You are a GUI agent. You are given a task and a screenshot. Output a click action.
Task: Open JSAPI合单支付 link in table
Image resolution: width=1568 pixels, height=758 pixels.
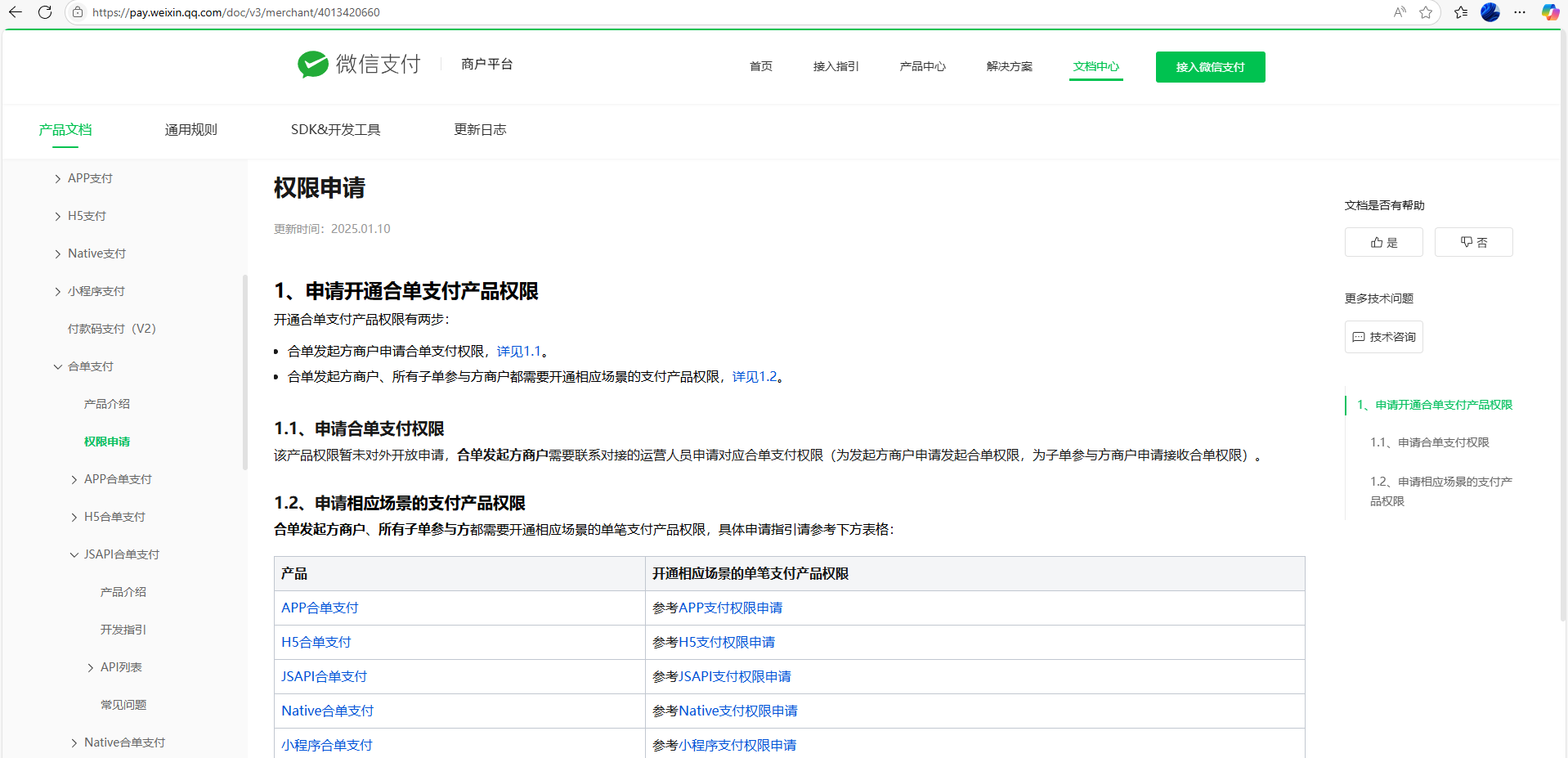[324, 676]
